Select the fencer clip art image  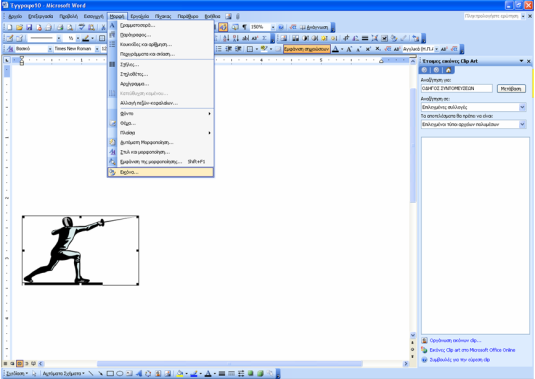(x=81, y=250)
